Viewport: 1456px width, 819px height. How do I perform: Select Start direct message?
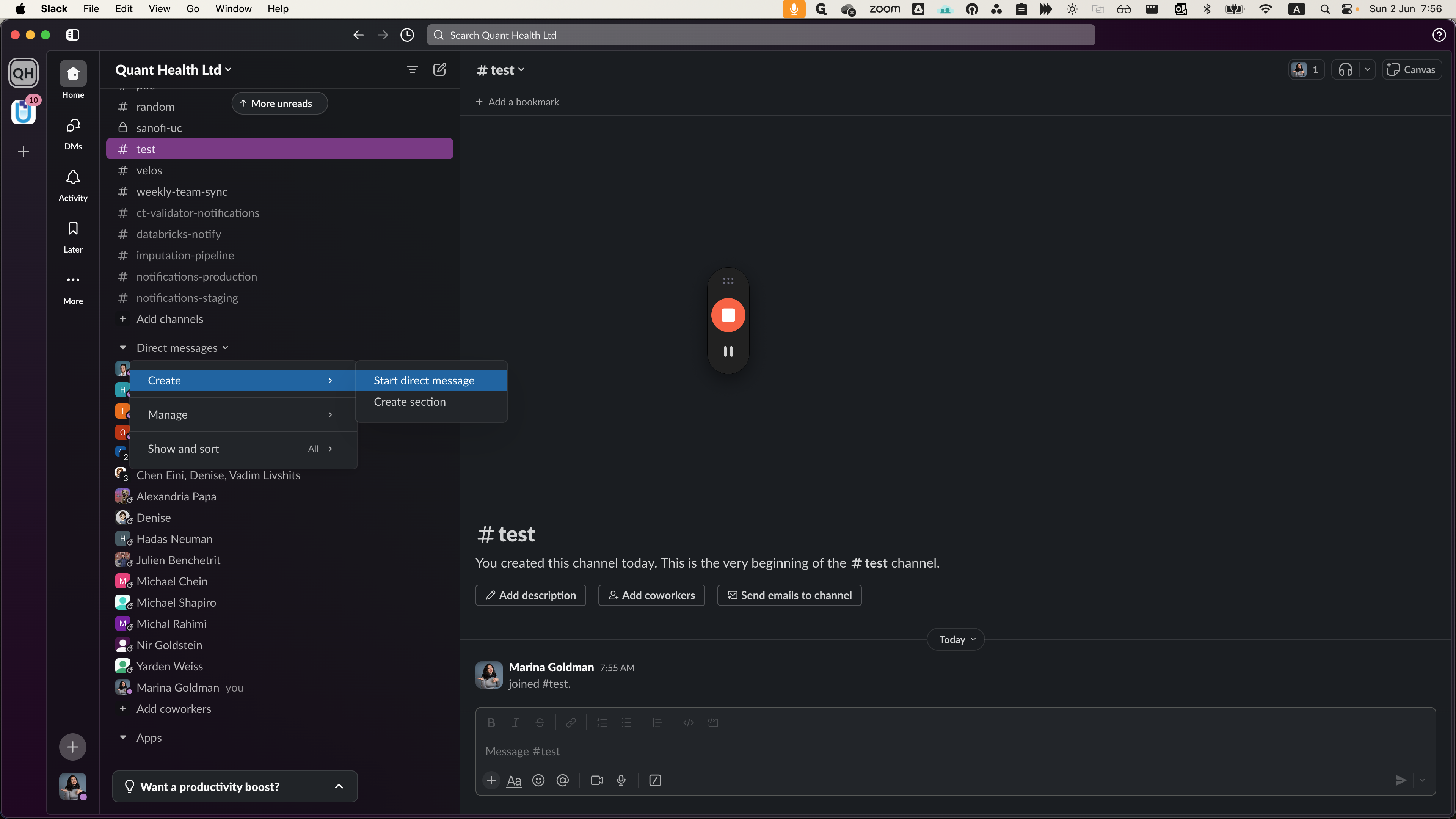[x=431, y=381]
